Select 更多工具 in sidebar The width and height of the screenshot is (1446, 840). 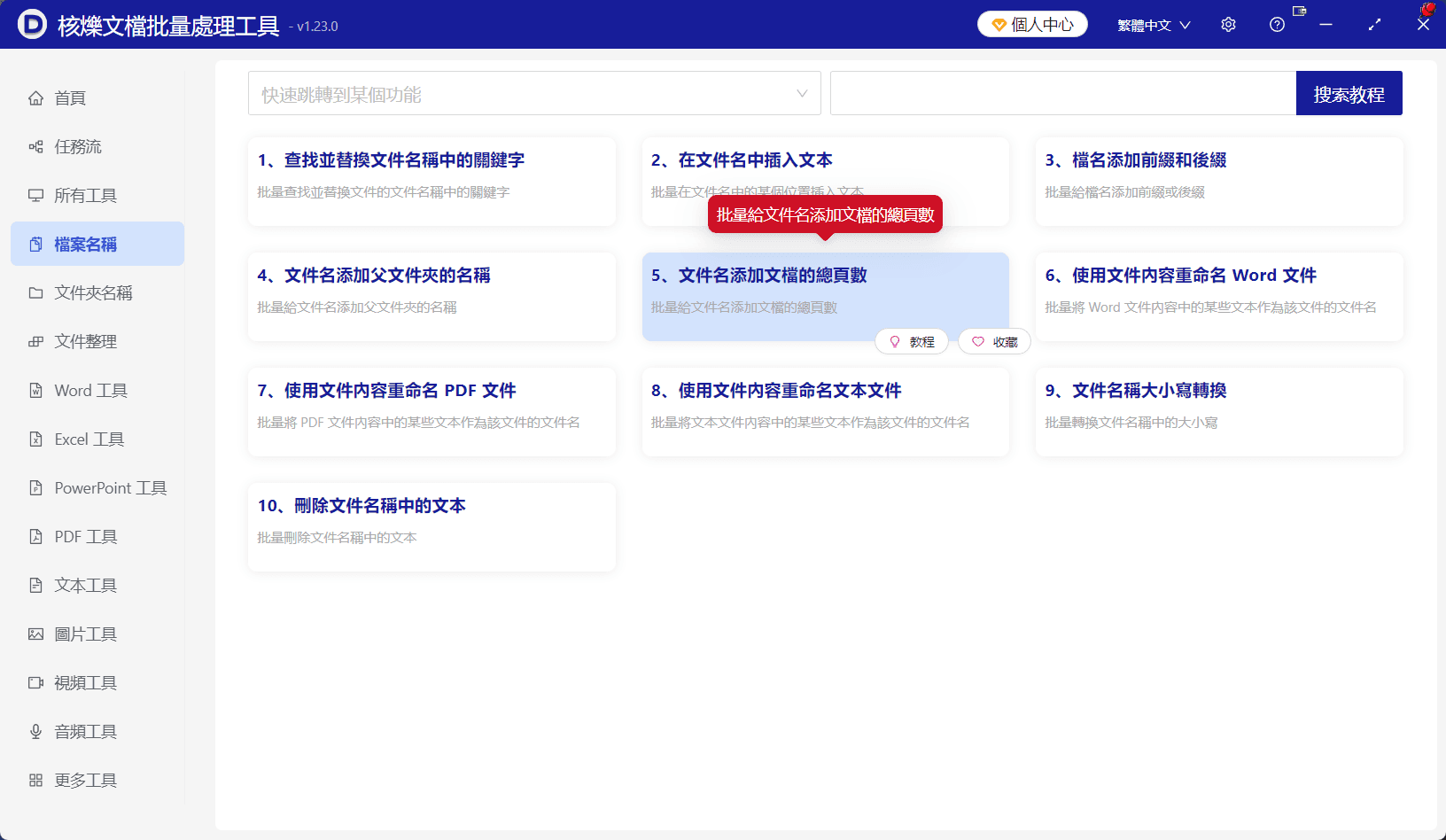tap(97, 781)
